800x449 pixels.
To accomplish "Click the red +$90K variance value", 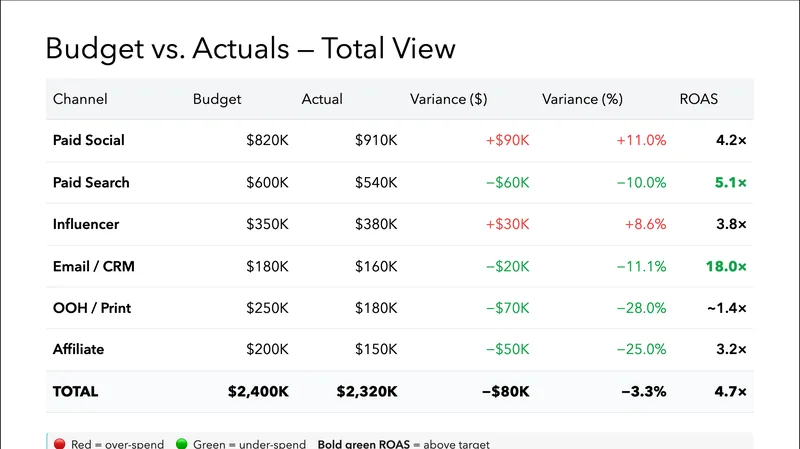I will pyautogui.click(x=507, y=140).
